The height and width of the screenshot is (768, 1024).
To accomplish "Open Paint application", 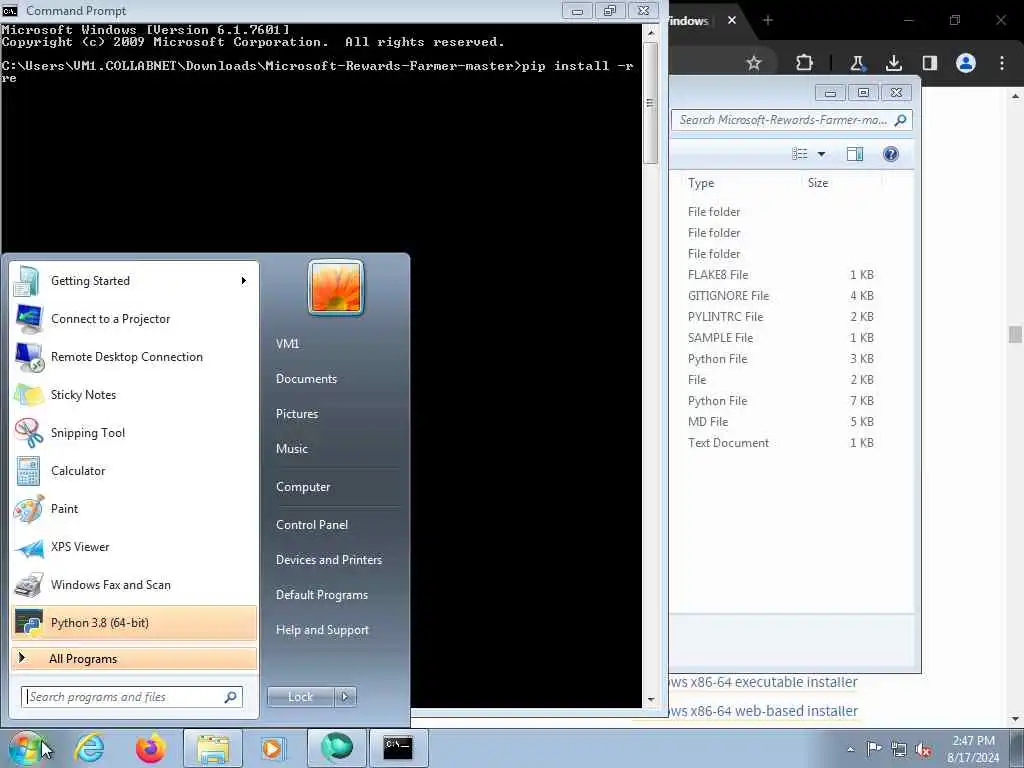I will tap(134, 509).
